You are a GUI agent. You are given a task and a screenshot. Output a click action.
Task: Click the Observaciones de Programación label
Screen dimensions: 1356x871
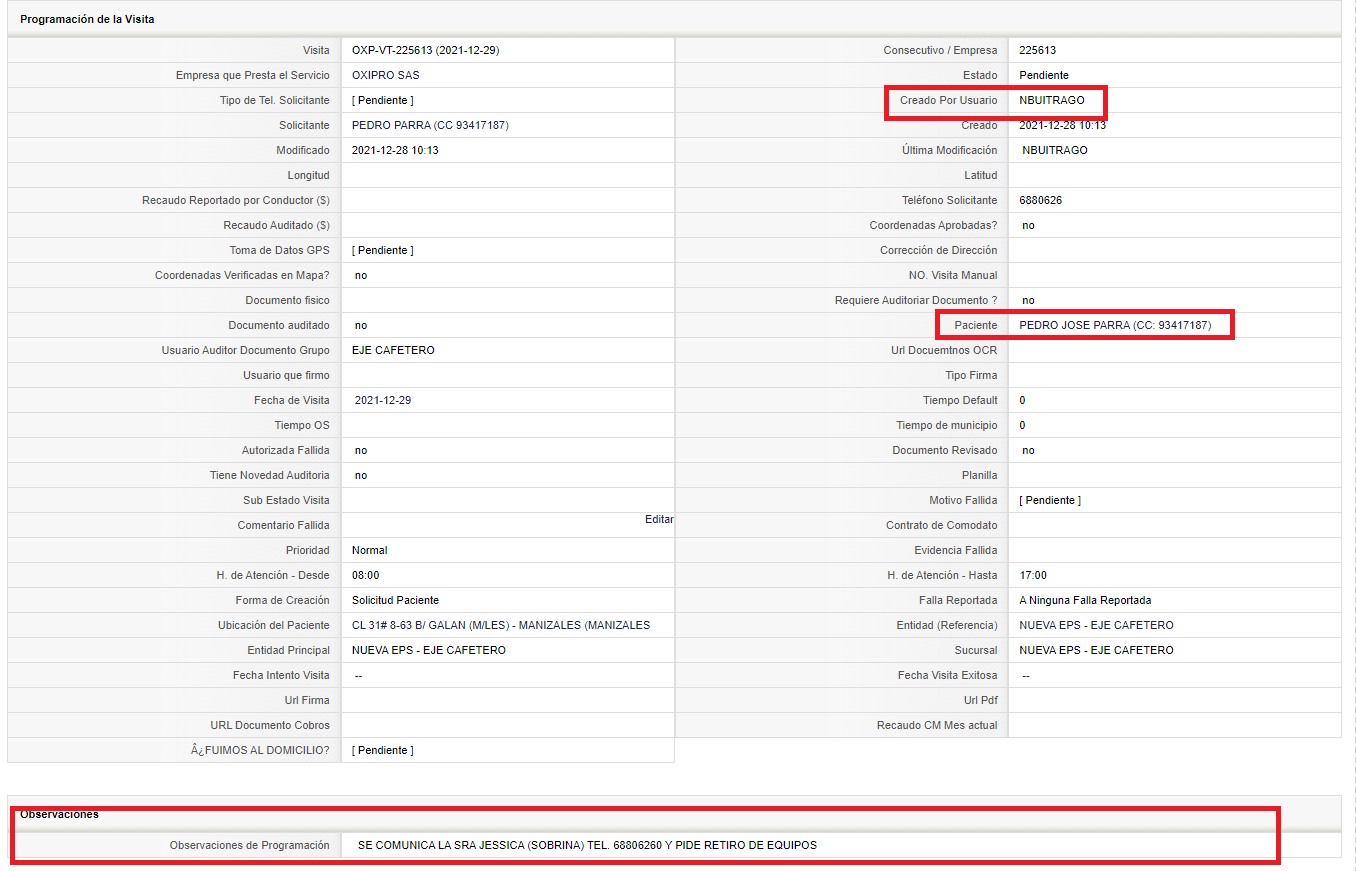coord(249,845)
